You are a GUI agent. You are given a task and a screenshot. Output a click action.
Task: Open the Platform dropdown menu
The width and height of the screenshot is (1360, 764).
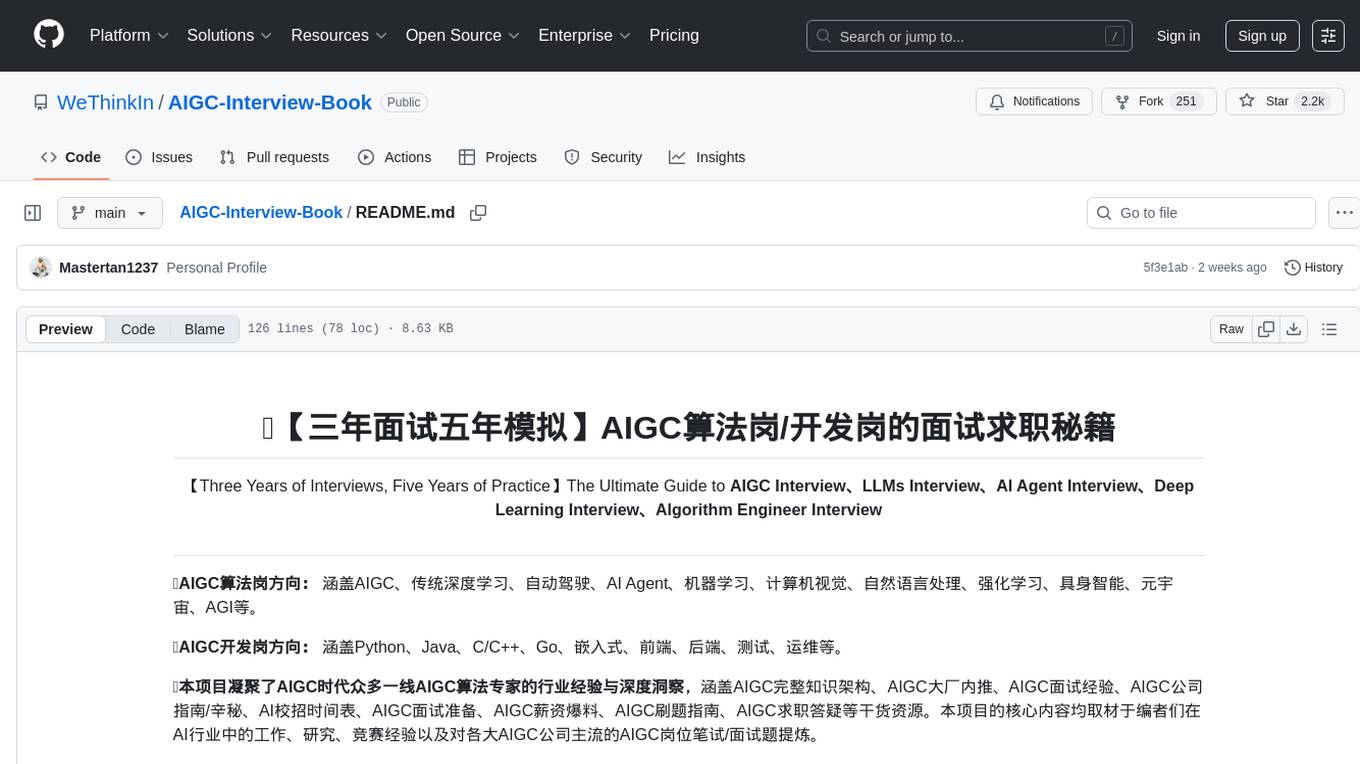click(129, 35)
